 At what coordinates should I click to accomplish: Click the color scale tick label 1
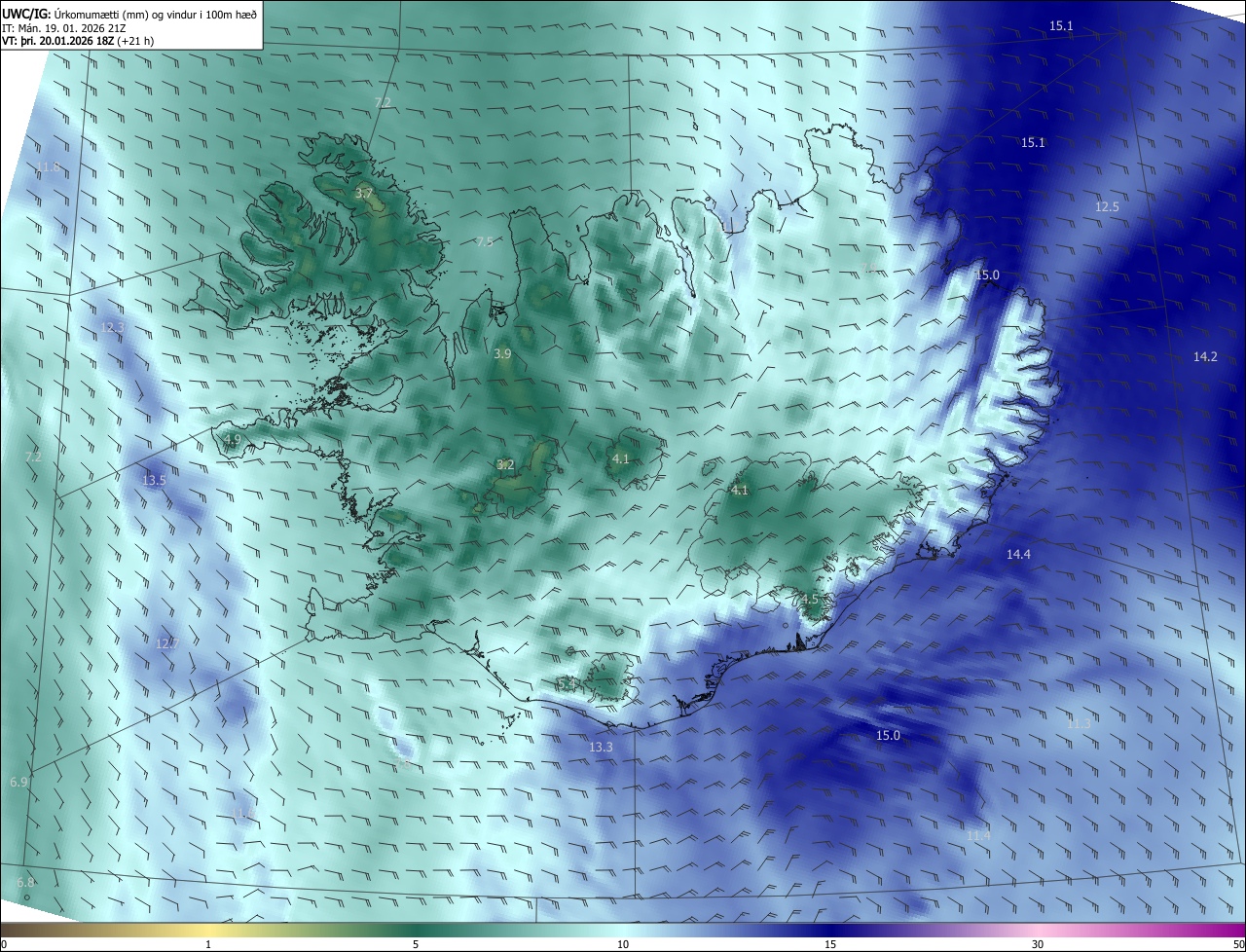(x=208, y=944)
